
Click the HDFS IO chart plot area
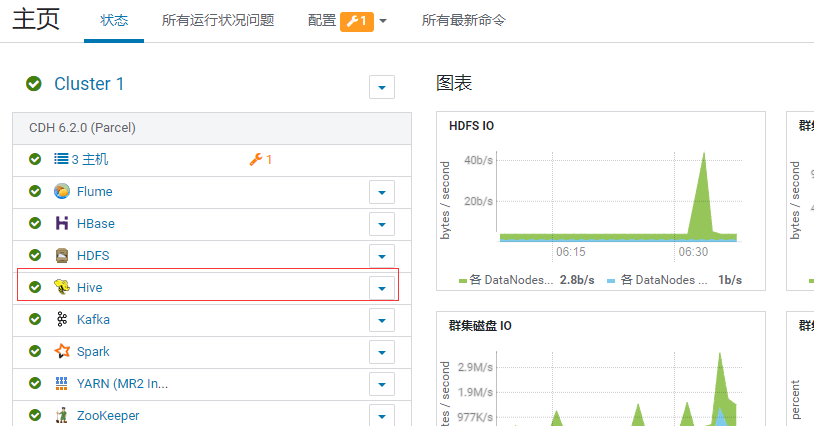point(618,197)
